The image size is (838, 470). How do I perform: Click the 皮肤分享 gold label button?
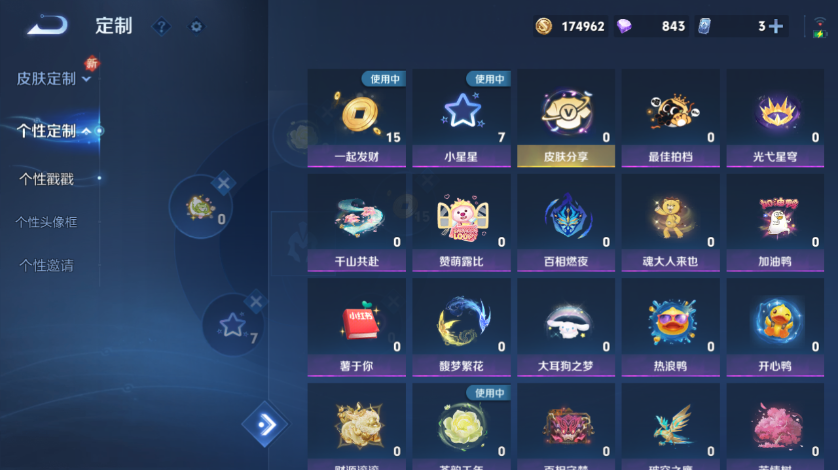[566, 157]
